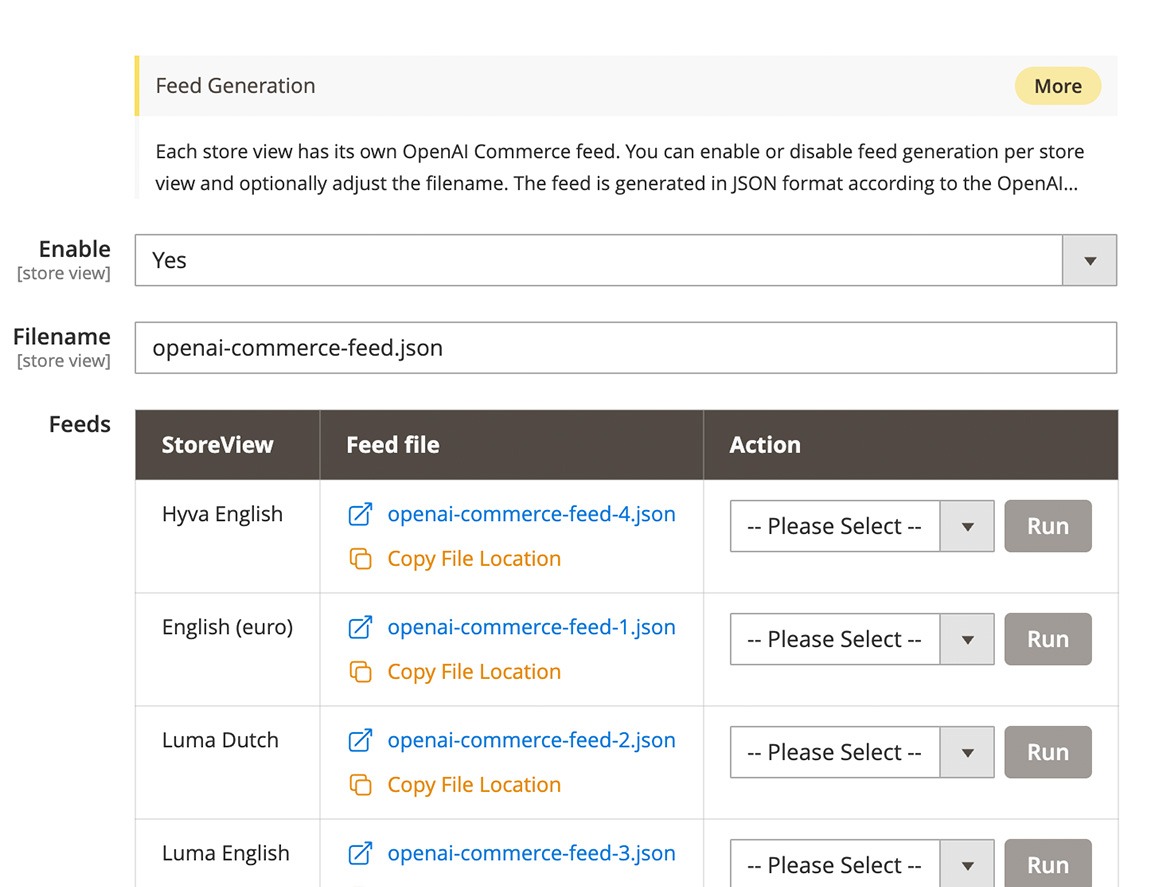Click external link icon for openai-commerce-feed-2.json
The height and width of the screenshot is (887, 1168).
click(x=360, y=741)
